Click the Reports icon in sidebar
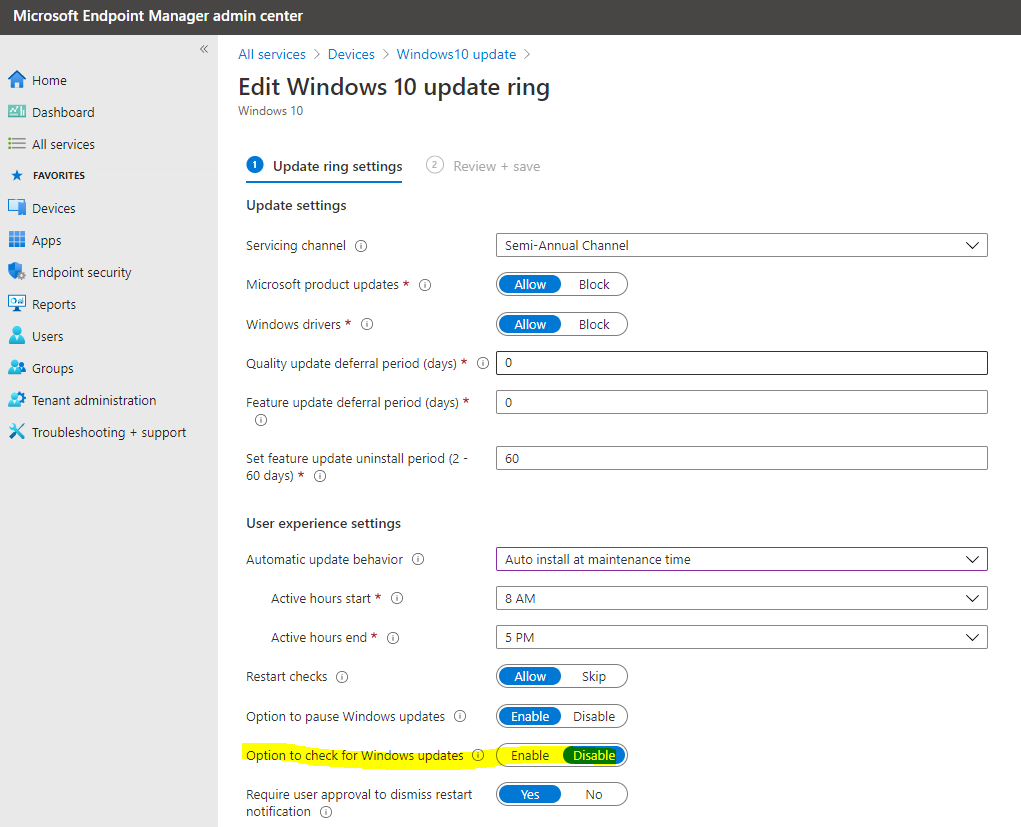This screenshot has height=827, width=1021. (17, 303)
